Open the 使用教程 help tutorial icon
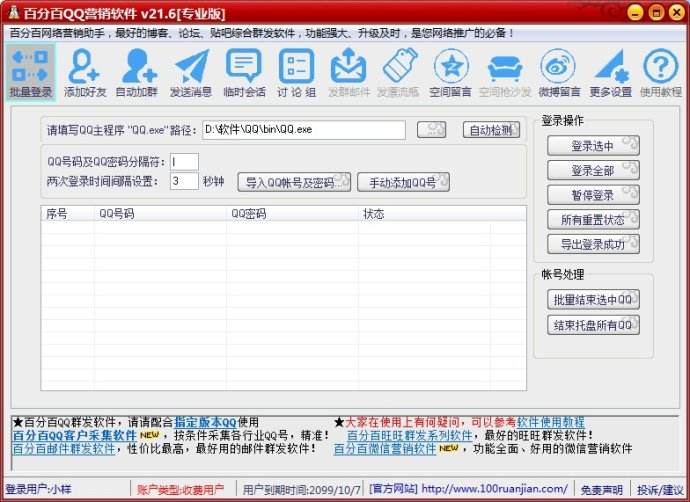 click(x=661, y=73)
